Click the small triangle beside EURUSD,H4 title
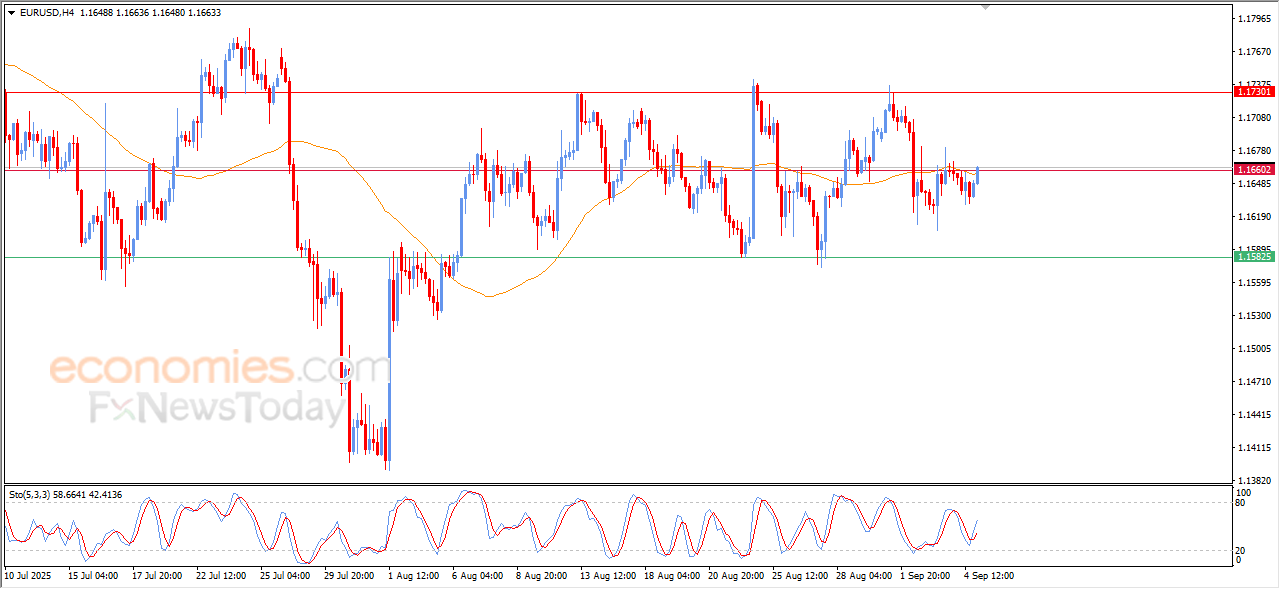Viewport: 1280px width, 589px height. click(11, 13)
